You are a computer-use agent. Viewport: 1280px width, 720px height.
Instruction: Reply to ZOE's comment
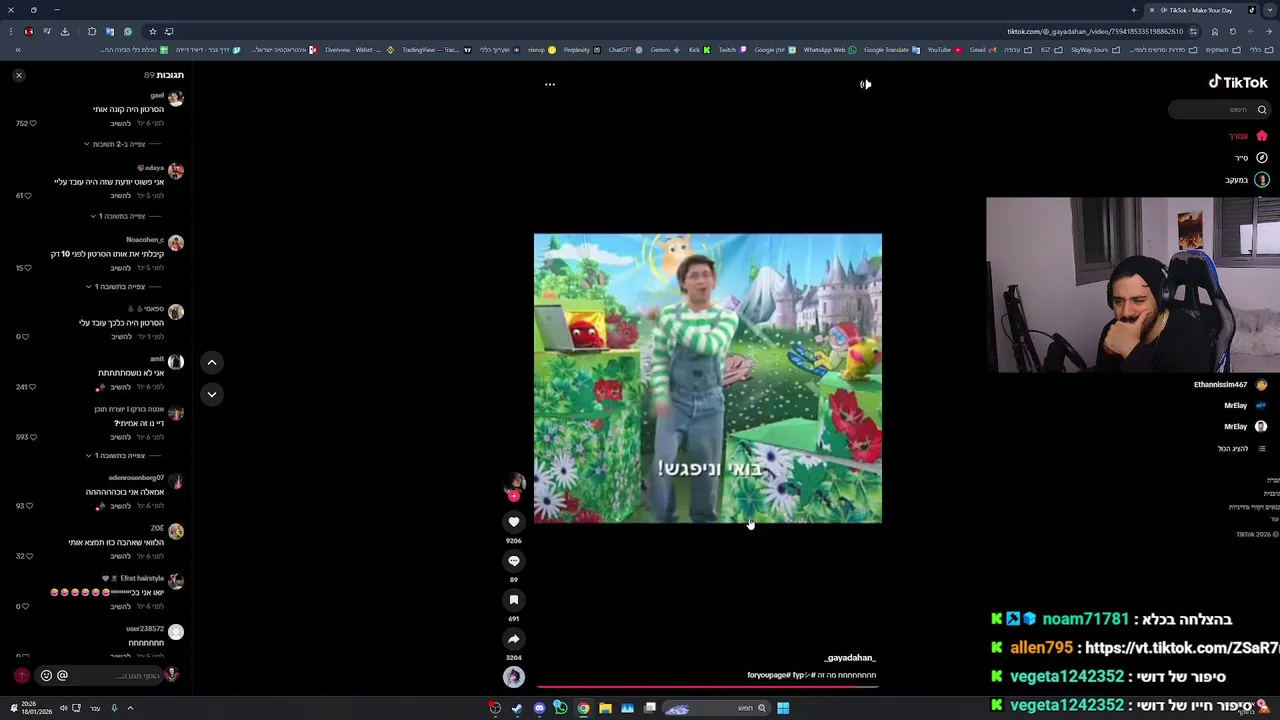tap(121, 556)
